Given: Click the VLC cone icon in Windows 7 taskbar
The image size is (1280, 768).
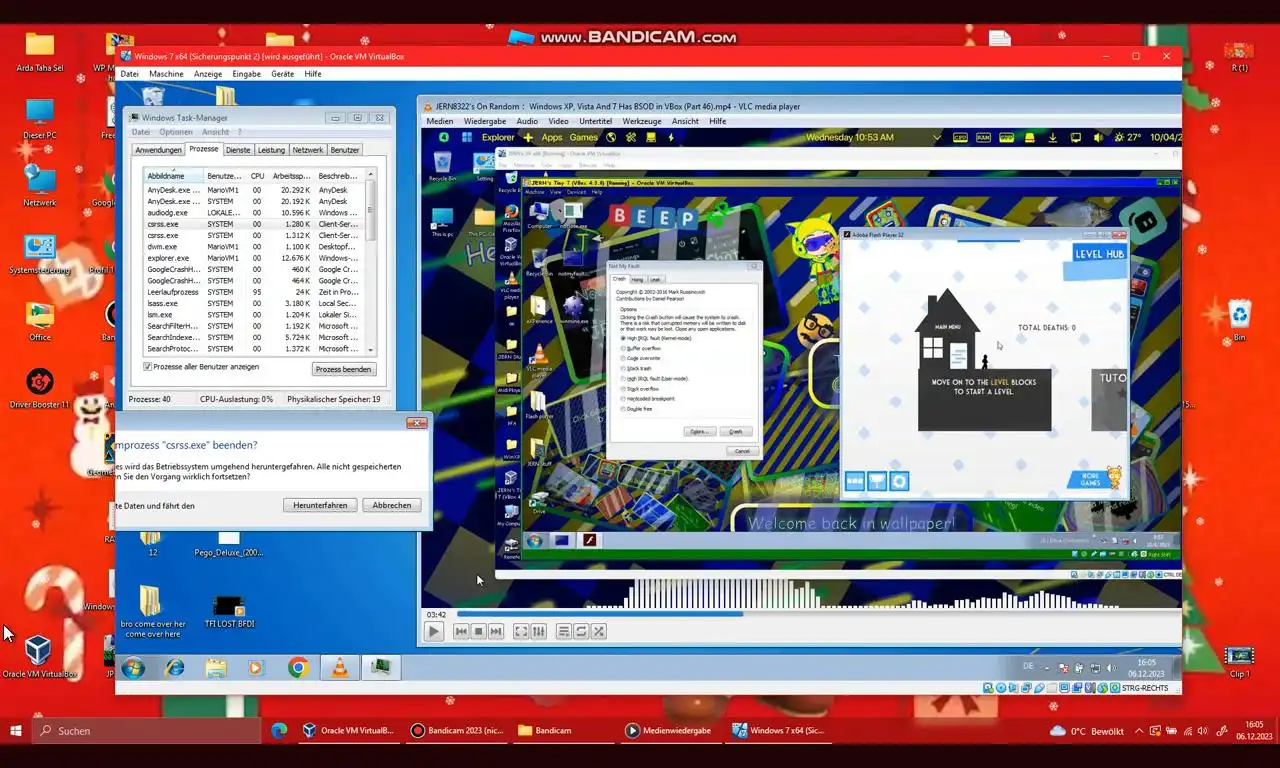Looking at the screenshot, I should click(340, 667).
